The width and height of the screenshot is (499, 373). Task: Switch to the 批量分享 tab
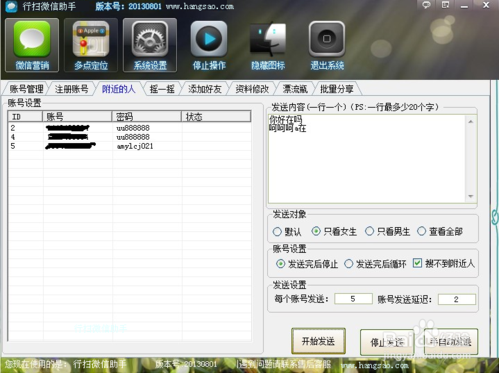[x=337, y=89]
